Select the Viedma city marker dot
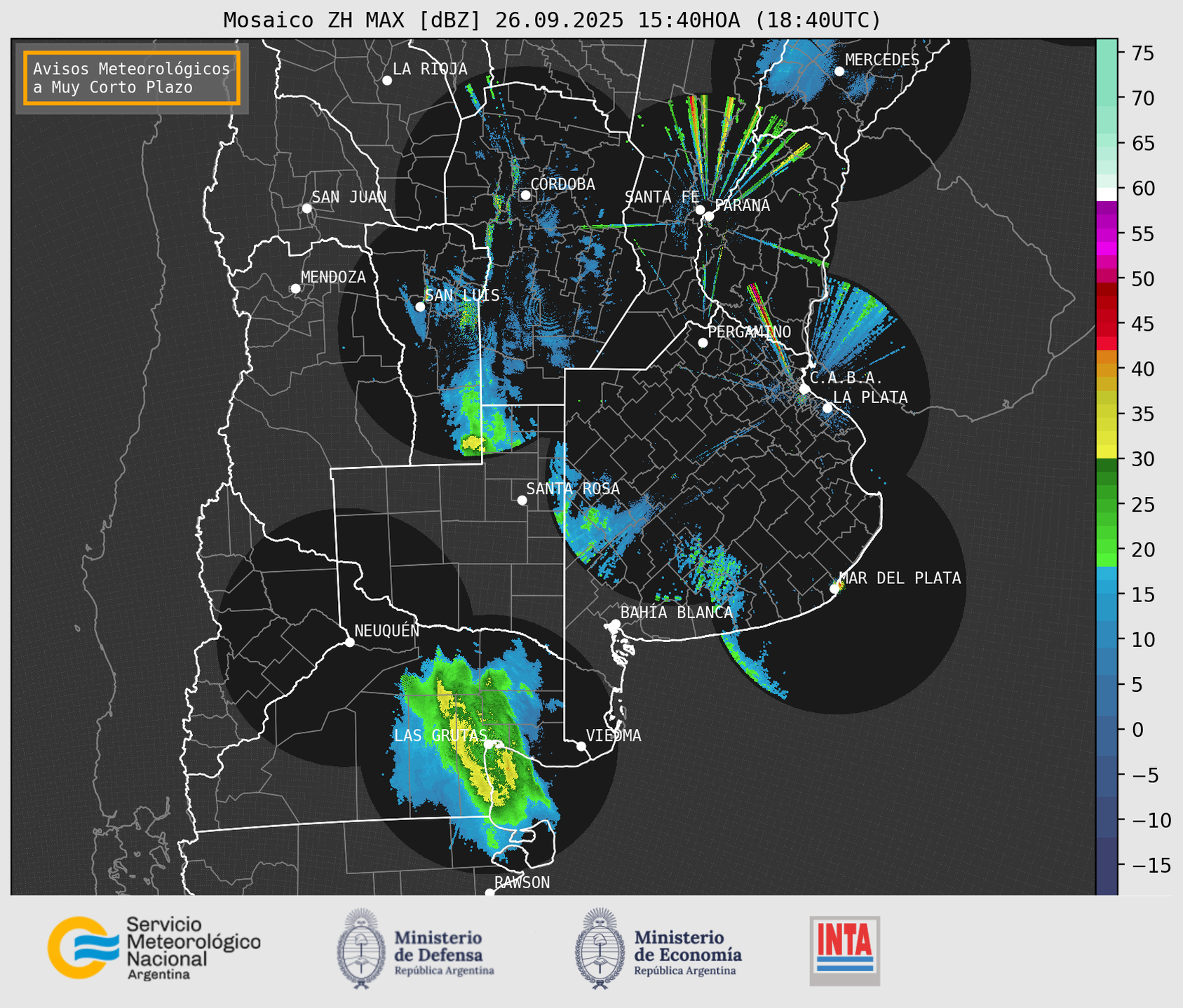The image size is (1183, 1008). (x=581, y=746)
